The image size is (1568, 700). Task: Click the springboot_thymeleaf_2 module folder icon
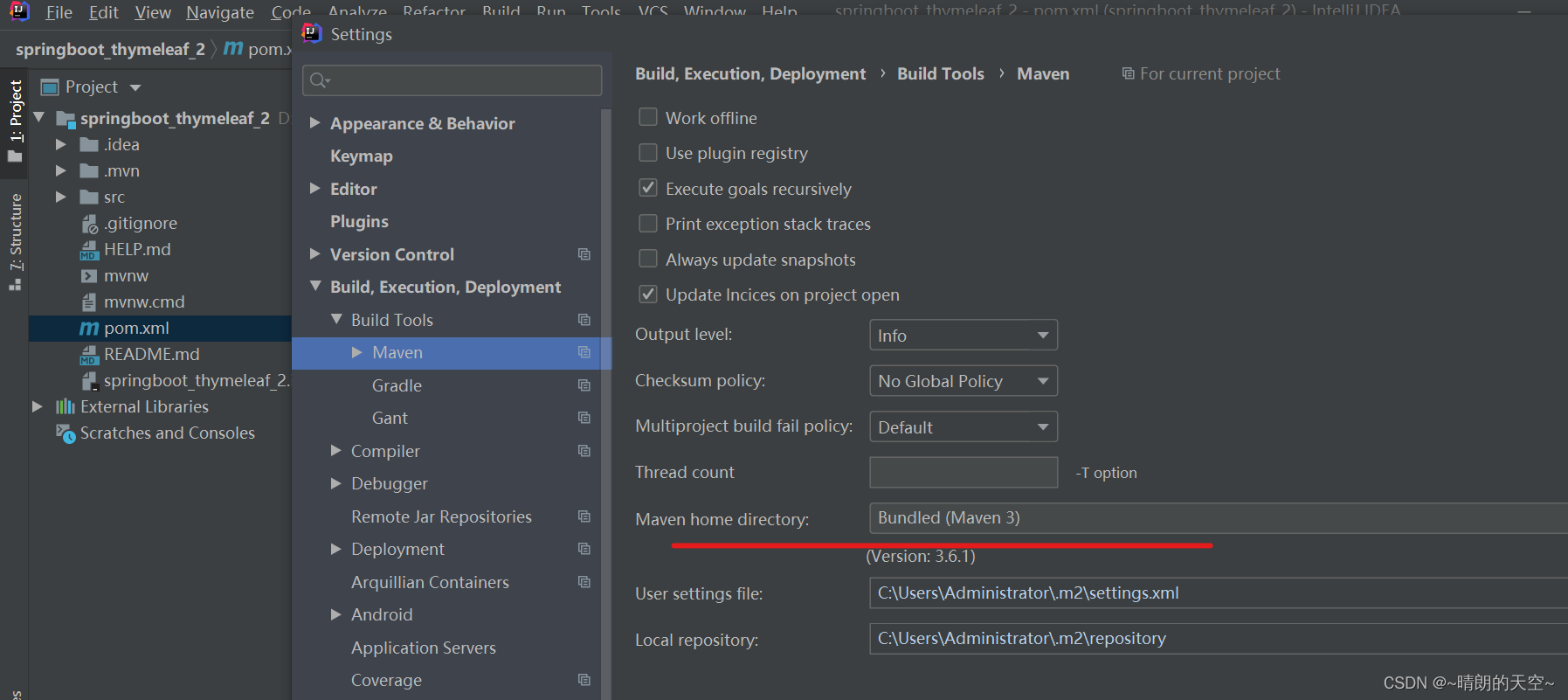[x=66, y=119]
